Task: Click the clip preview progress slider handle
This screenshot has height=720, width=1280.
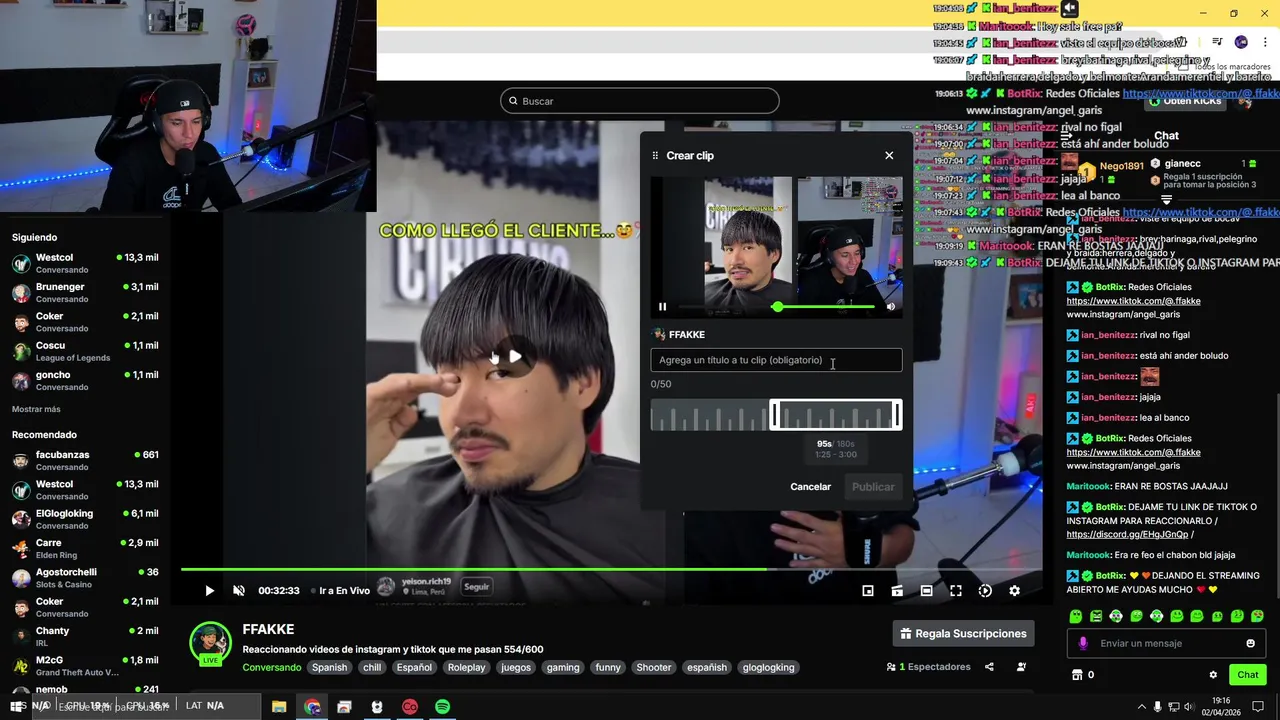Action: click(x=778, y=307)
